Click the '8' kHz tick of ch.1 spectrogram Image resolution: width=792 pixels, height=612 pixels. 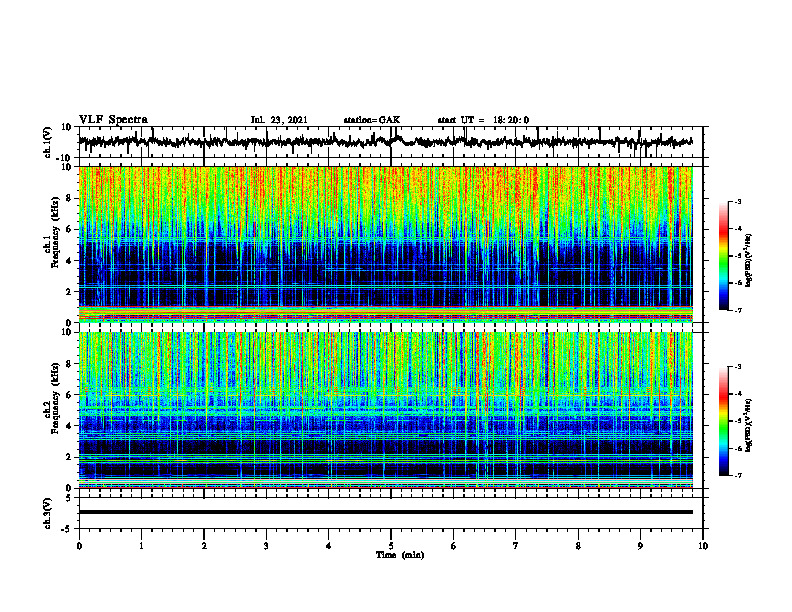click(x=69, y=198)
